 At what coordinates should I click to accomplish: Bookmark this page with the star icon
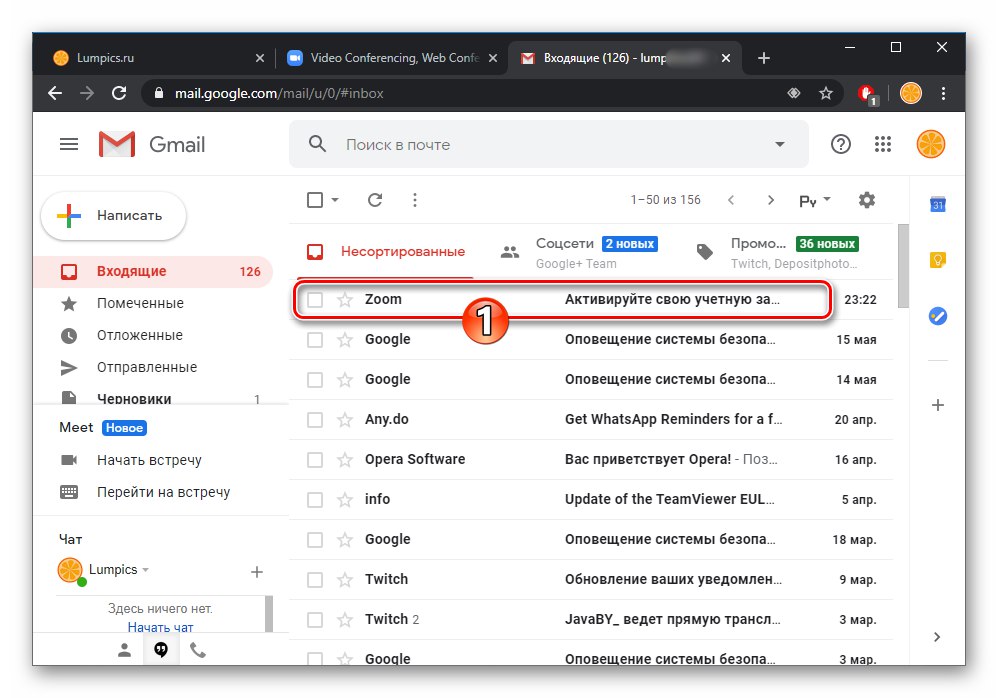click(826, 94)
